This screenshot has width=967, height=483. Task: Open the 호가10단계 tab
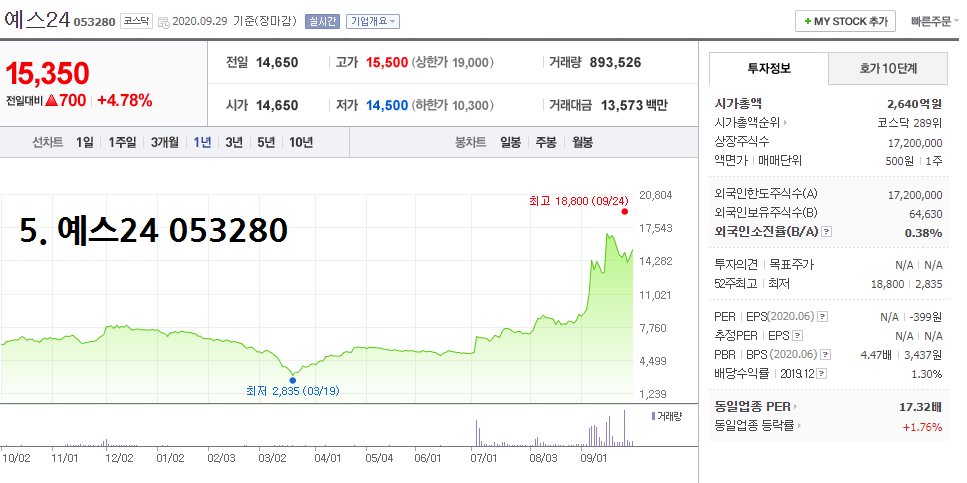tap(888, 68)
